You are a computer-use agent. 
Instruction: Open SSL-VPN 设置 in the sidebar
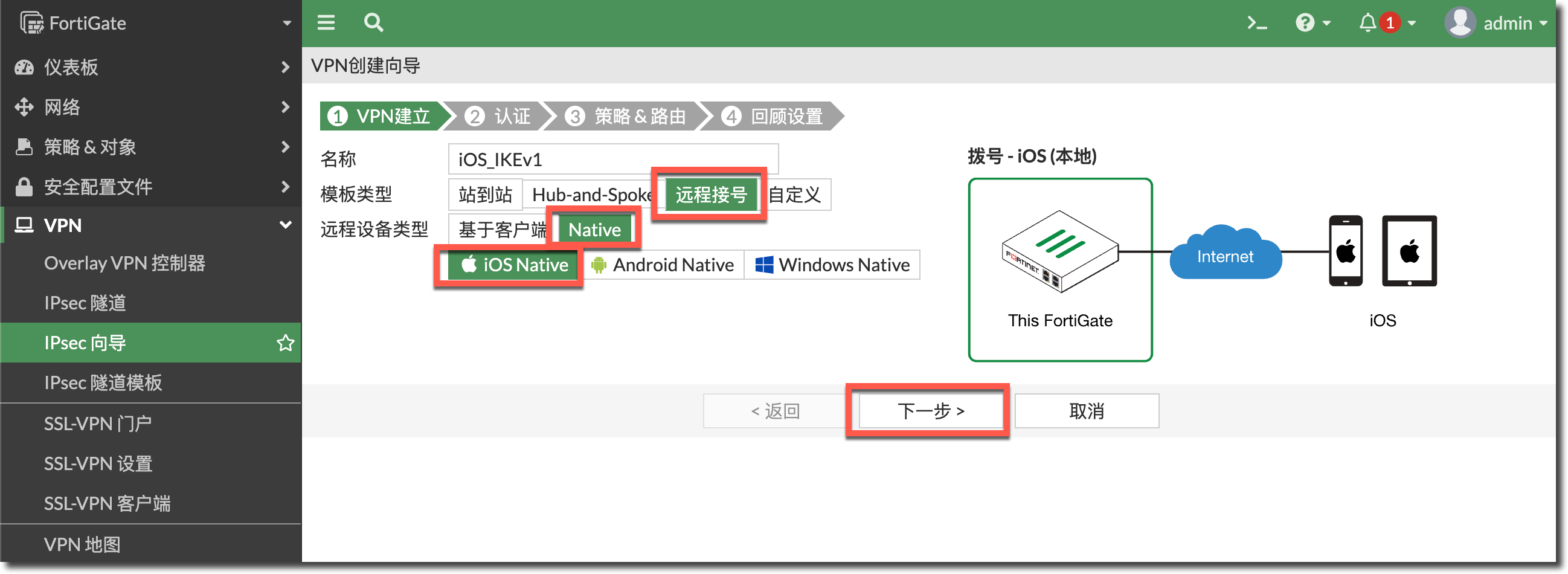tap(98, 463)
